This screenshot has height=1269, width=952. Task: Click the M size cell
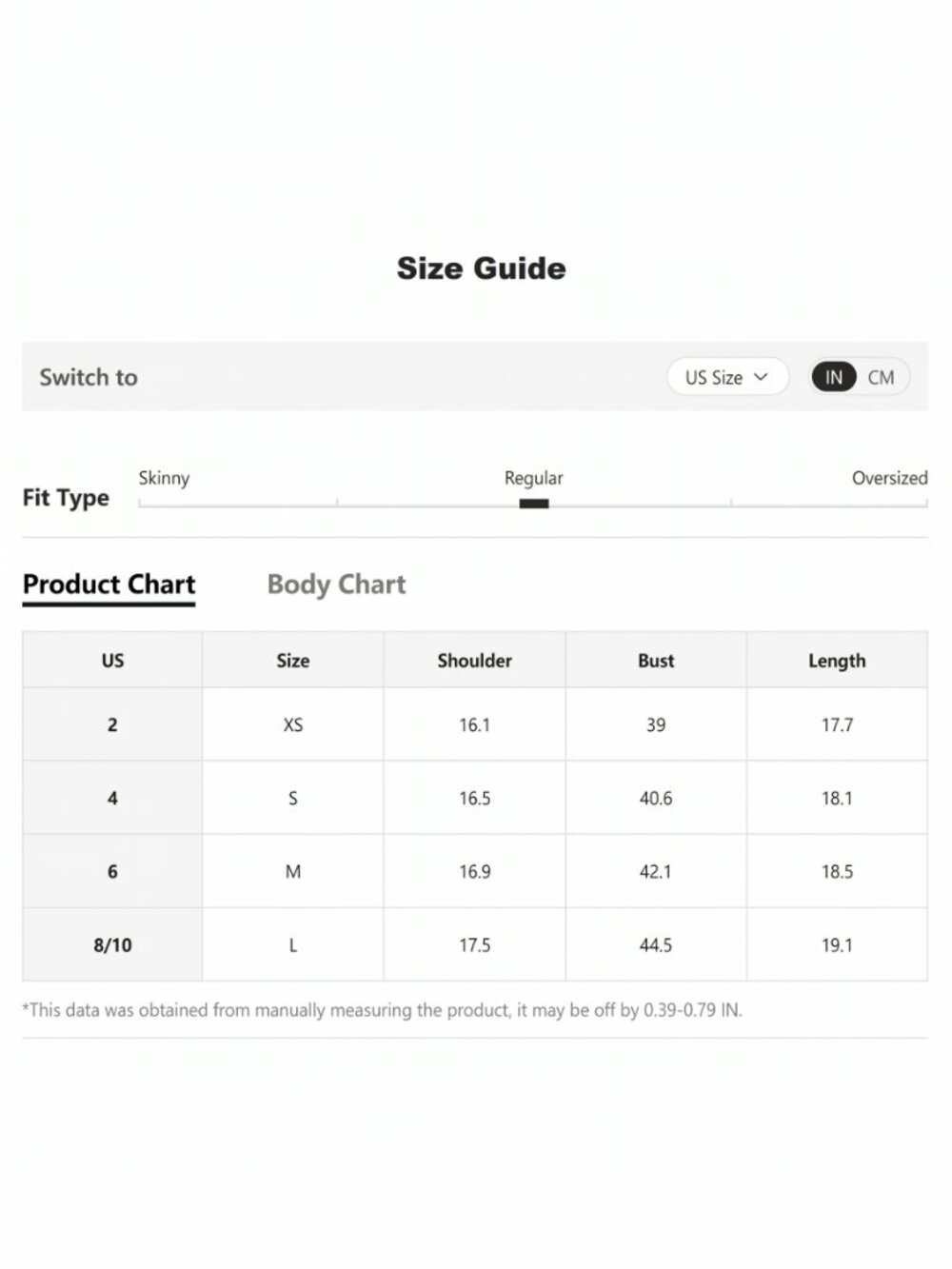293,871
